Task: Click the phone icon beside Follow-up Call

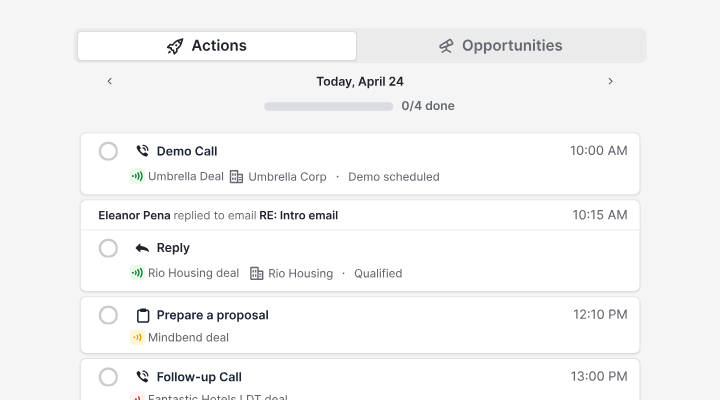Action: pos(143,377)
